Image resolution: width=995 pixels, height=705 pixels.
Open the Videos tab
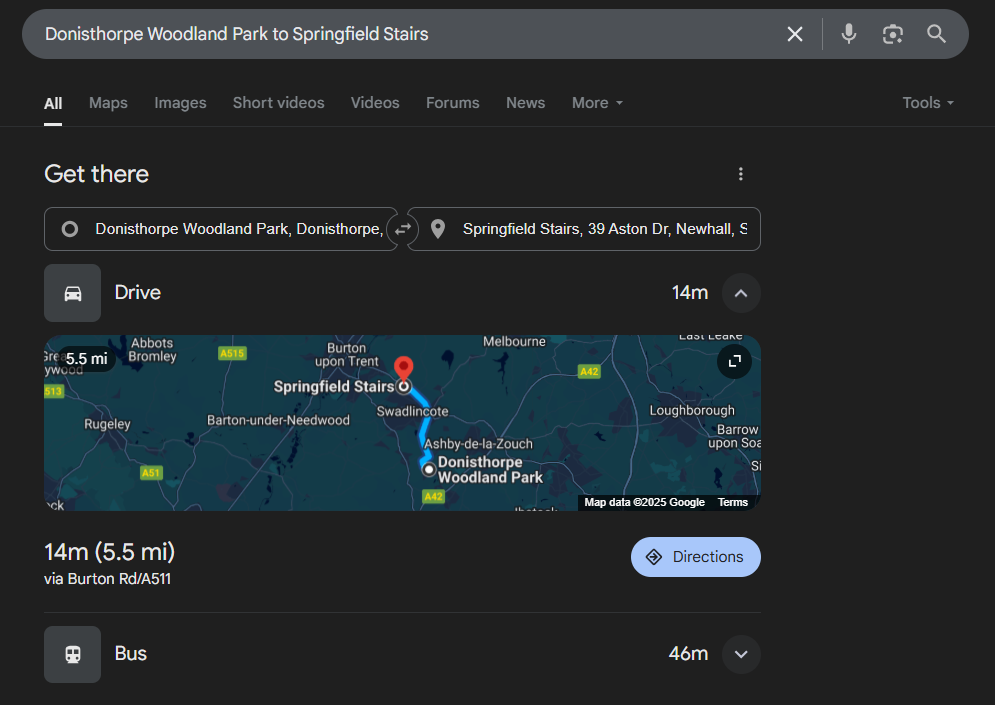[375, 103]
